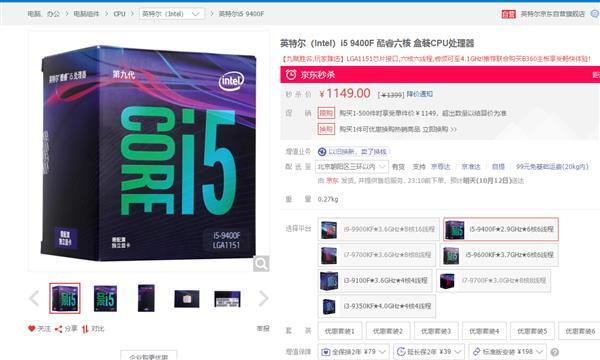Click 京尊达 delivery service link
This screenshot has width=600, height=360.
click(x=440, y=167)
